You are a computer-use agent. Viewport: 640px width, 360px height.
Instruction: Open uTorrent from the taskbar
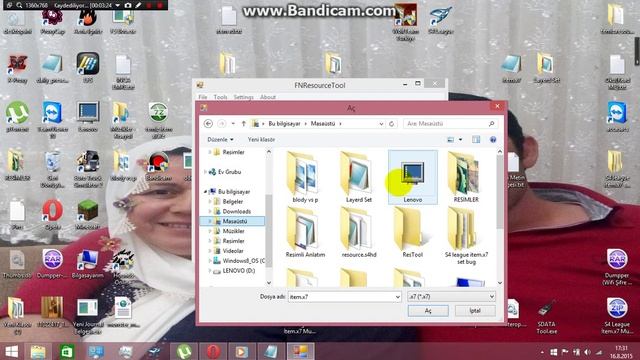tap(184, 351)
